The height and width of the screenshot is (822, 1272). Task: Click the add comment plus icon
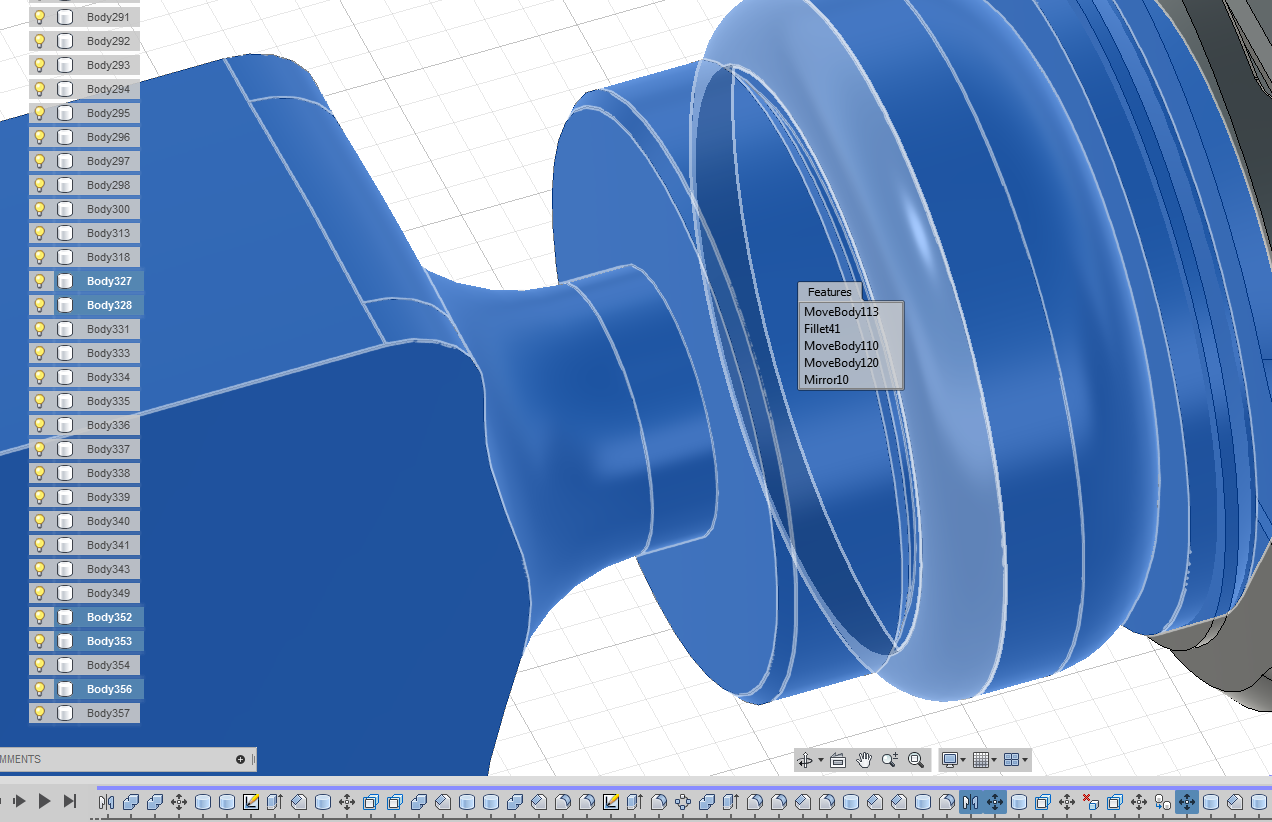tap(240, 759)
